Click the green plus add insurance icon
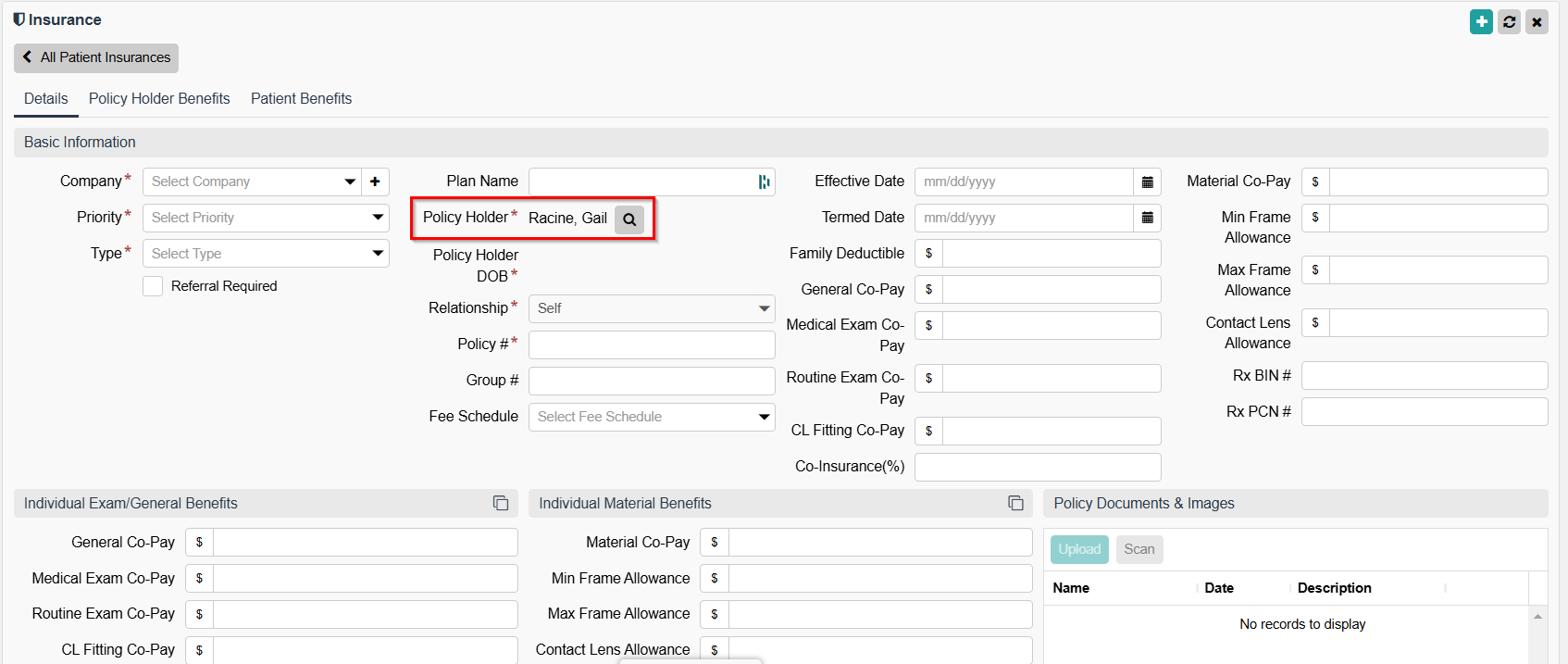Image resolution: width=1568 pixels, height=664 pixels. (1481, 21)
